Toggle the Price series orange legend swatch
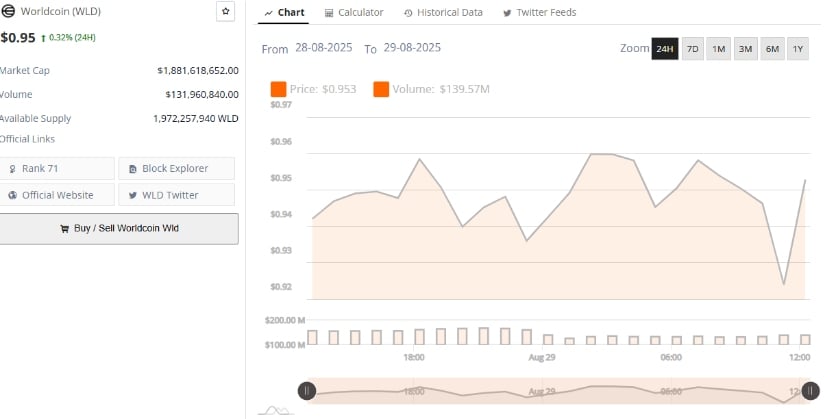This screenshot has width=825, height=419. tap(278, 89)
